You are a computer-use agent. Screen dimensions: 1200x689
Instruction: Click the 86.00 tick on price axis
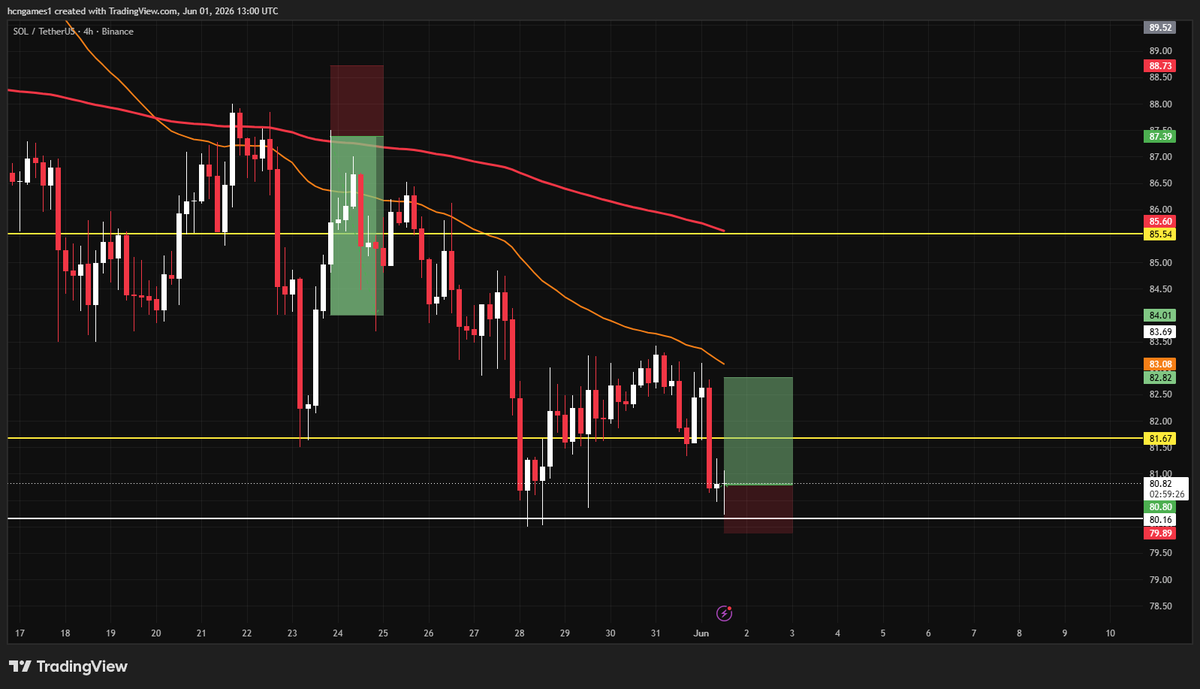coord(1161,210)
